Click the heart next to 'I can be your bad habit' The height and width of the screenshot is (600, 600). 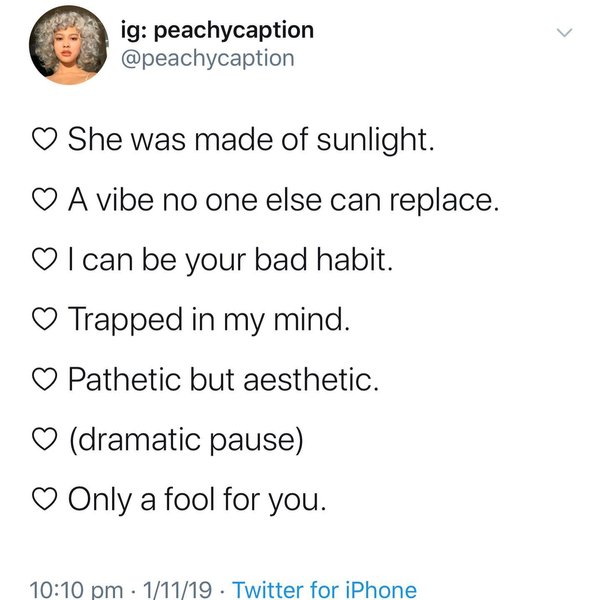tap(48, 260)
